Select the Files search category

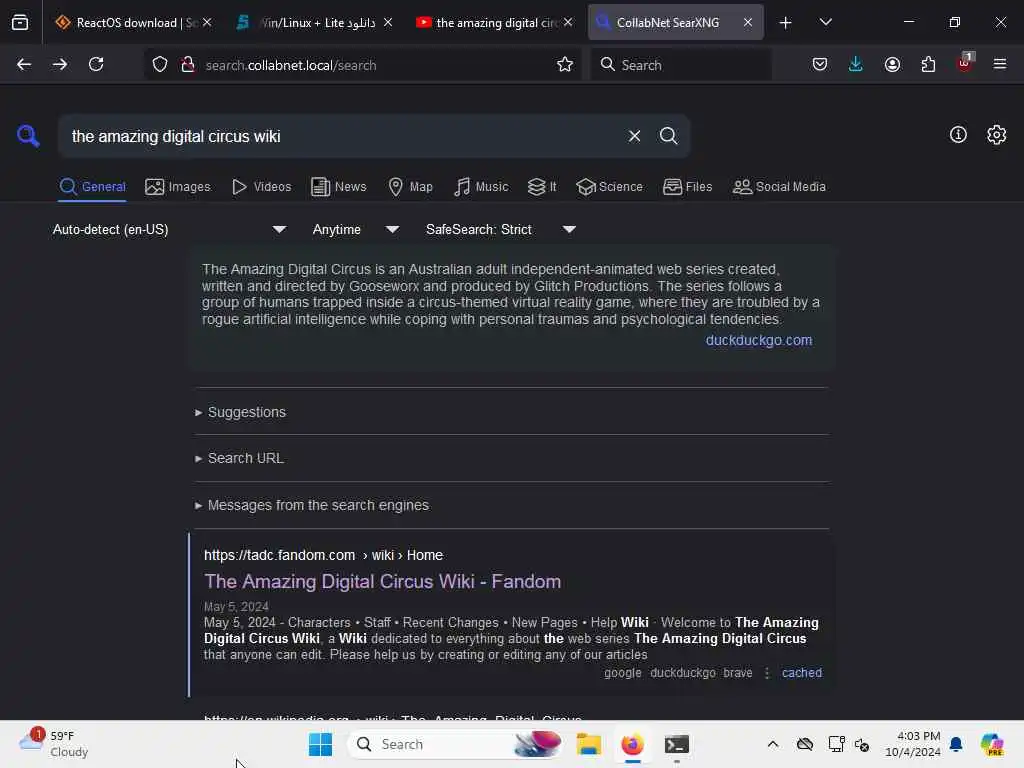click(687, 187)
